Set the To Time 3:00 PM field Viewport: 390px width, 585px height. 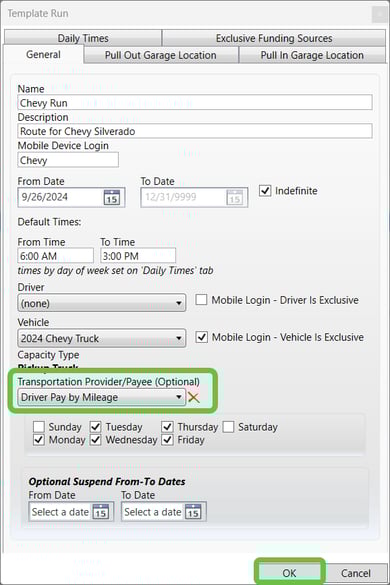click(x=138, y=256)
